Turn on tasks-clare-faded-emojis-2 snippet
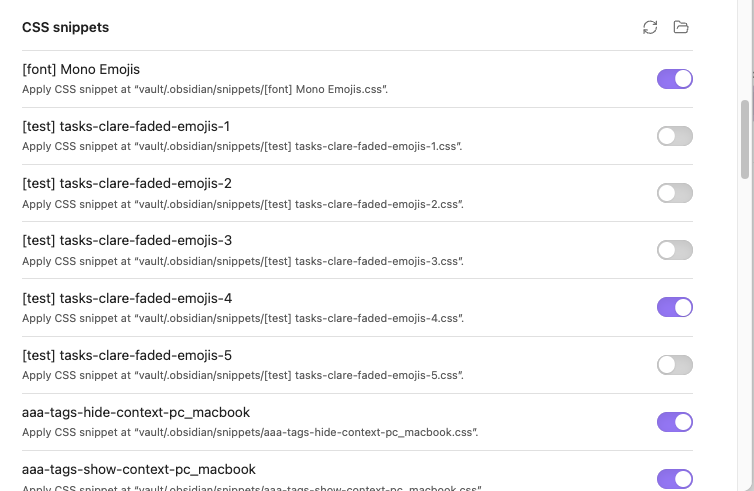The image size is (754, 491). click(675, 193)
